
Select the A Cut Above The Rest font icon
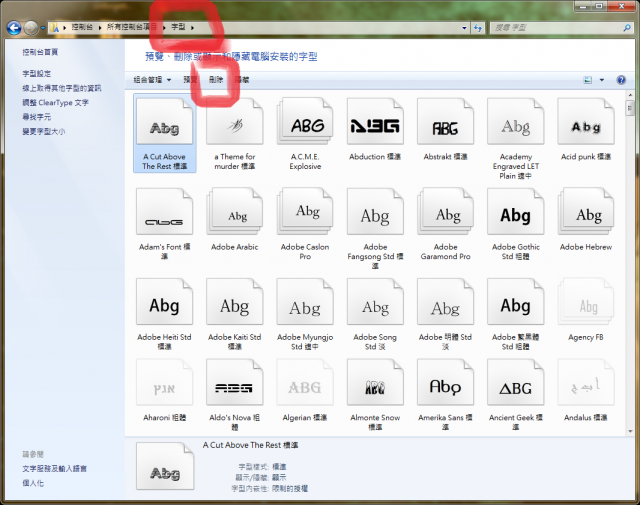click(164, 121)
